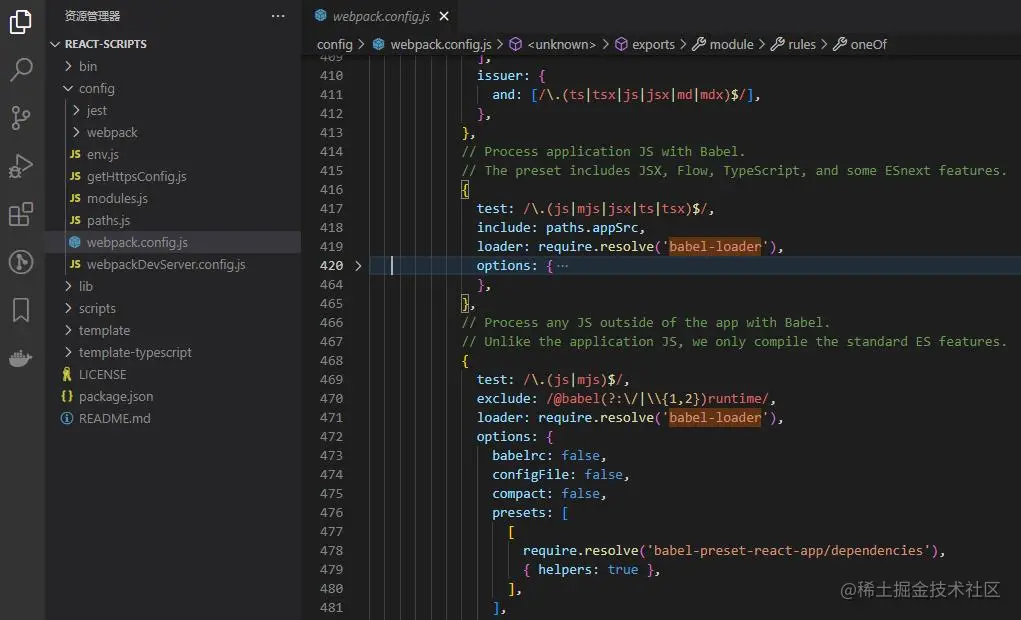Expand the template folder
1021x620 pixels.
pos(68,330)
